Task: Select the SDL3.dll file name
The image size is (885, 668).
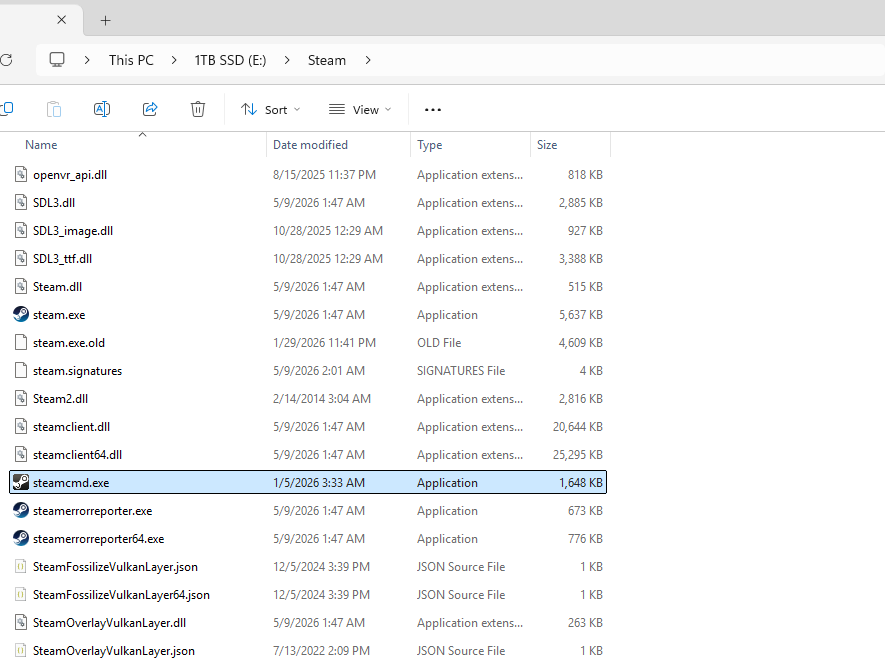Action: (x=54, y=203)
